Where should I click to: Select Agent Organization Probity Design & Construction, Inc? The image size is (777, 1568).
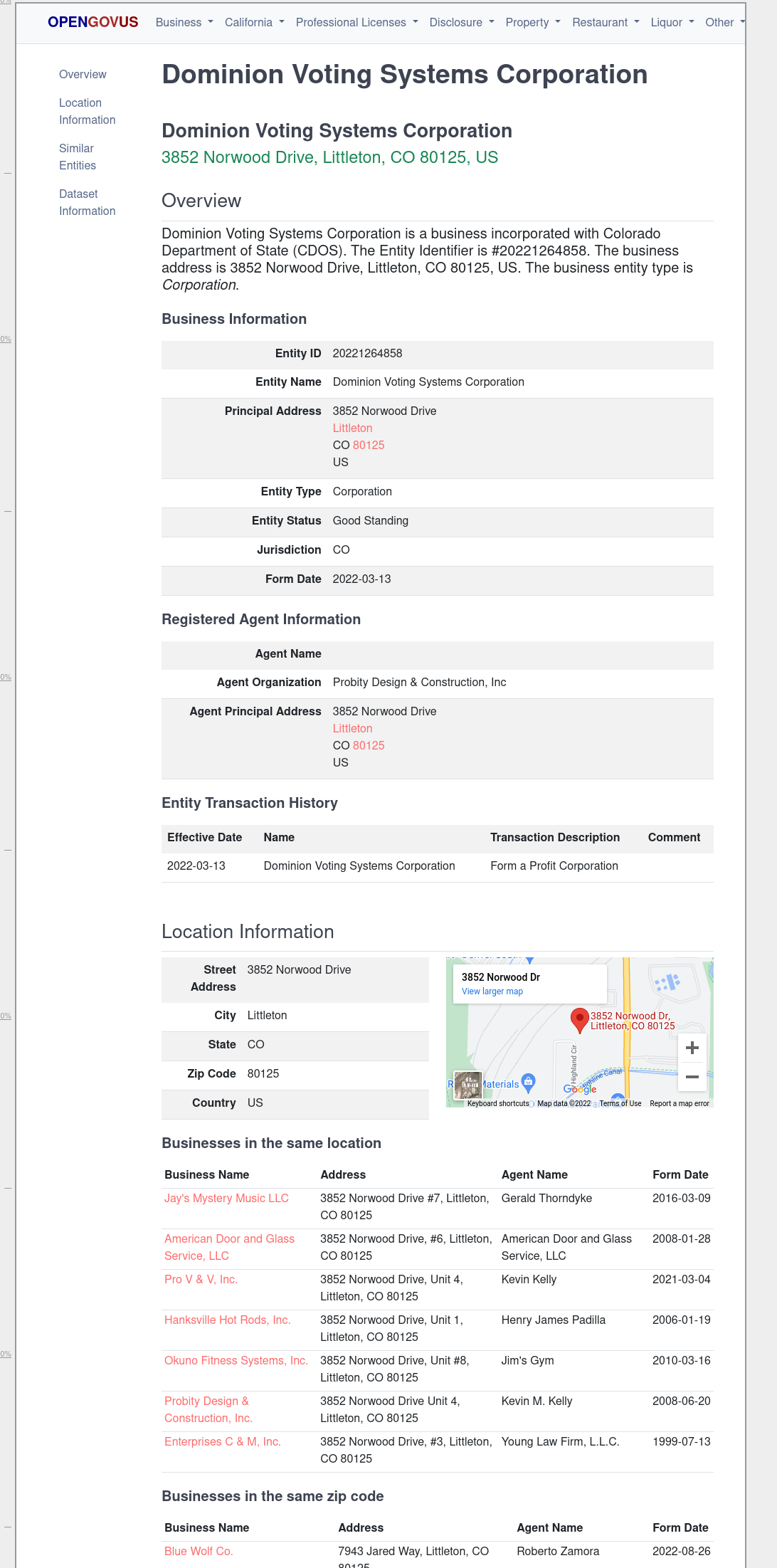point(420,683)
